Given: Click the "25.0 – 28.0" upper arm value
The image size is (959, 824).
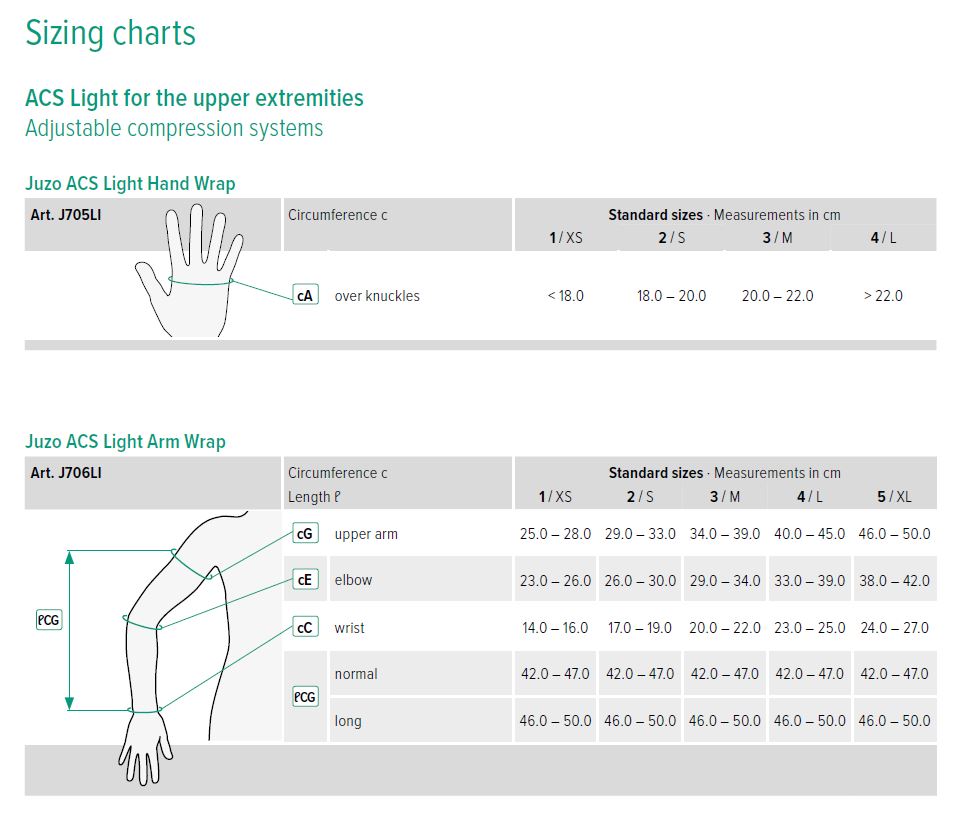Looking at the screenshot, I should click(x=555, y=534).
